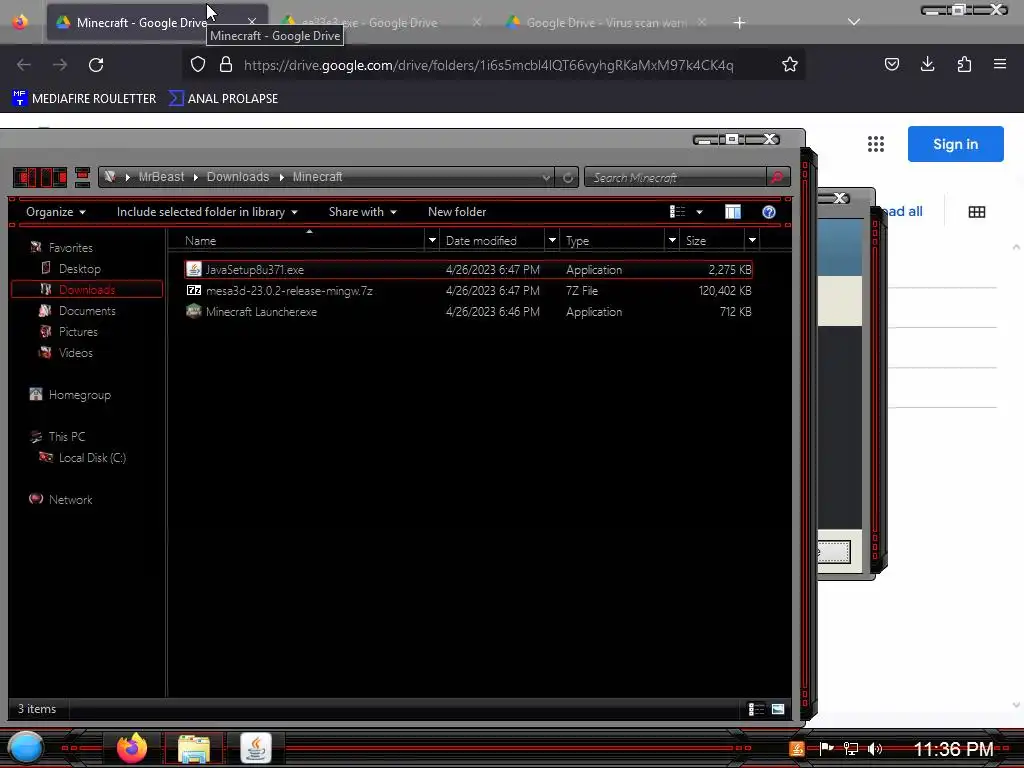
Task: Open MEDIAFIRE ROULETTER bookmark
Action: click(84, 99)
